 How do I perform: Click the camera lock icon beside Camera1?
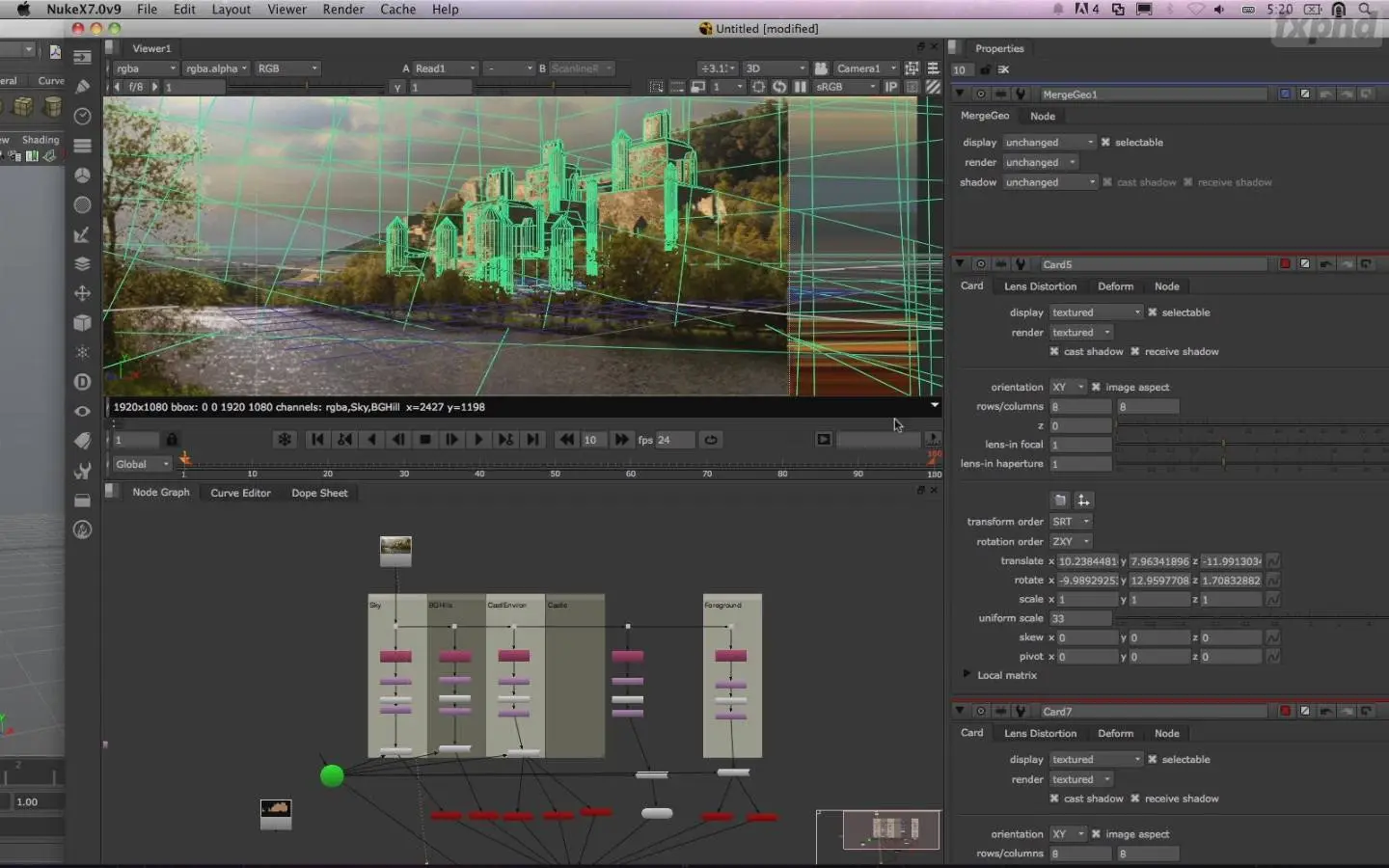pos(821,68)
